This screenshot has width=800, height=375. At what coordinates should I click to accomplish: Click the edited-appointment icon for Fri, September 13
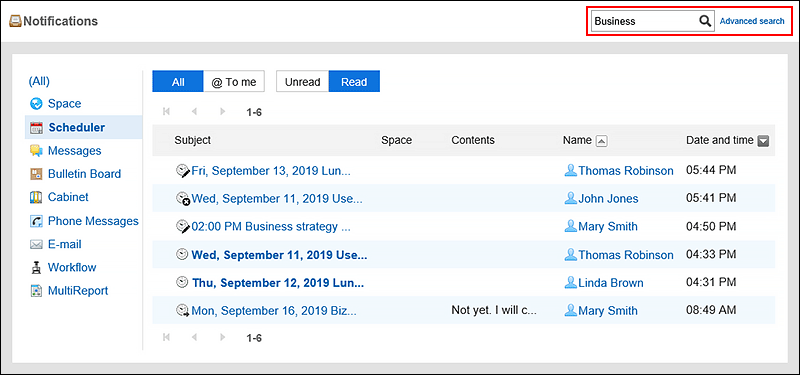click(x=183, y=171)
